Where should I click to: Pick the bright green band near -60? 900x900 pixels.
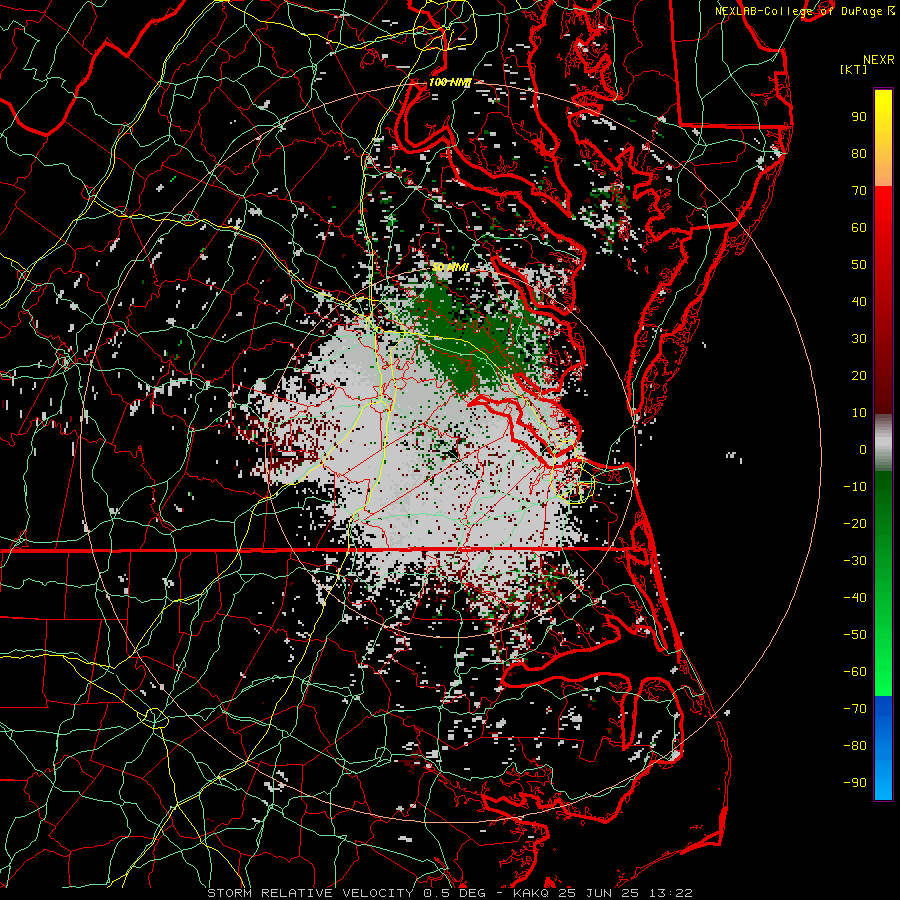pos(883,672)
